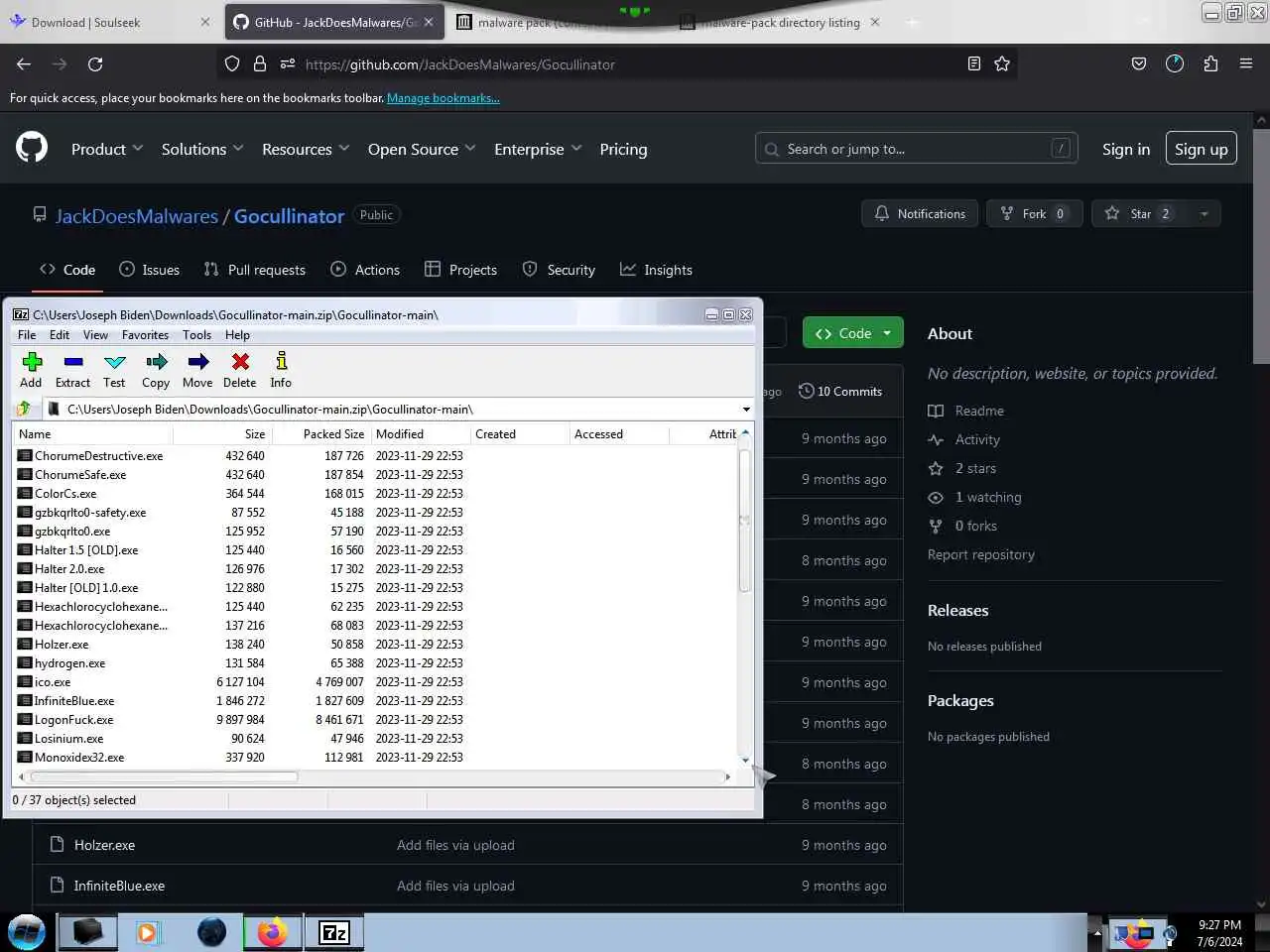Click the Test toolbar icon in 7-Zip

[x=114, y=362]
